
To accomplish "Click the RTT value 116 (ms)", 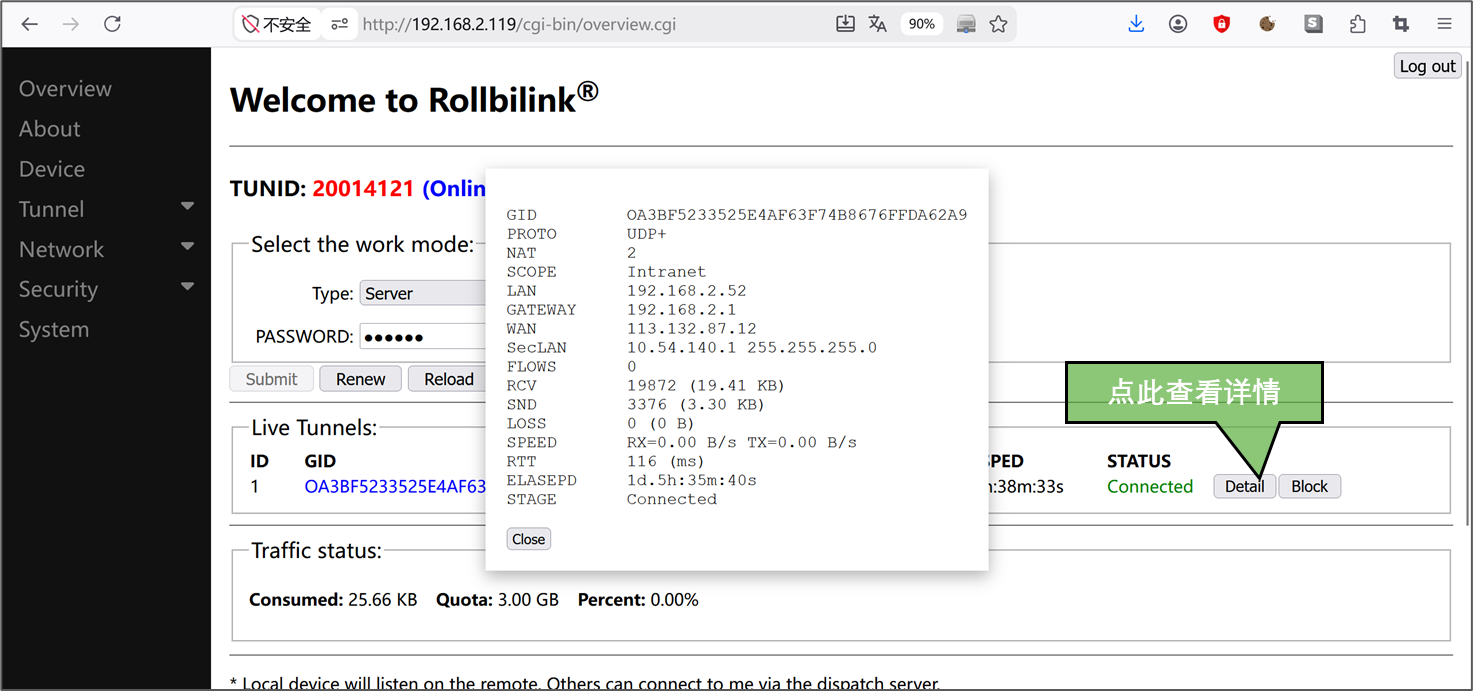I will 666,461.
